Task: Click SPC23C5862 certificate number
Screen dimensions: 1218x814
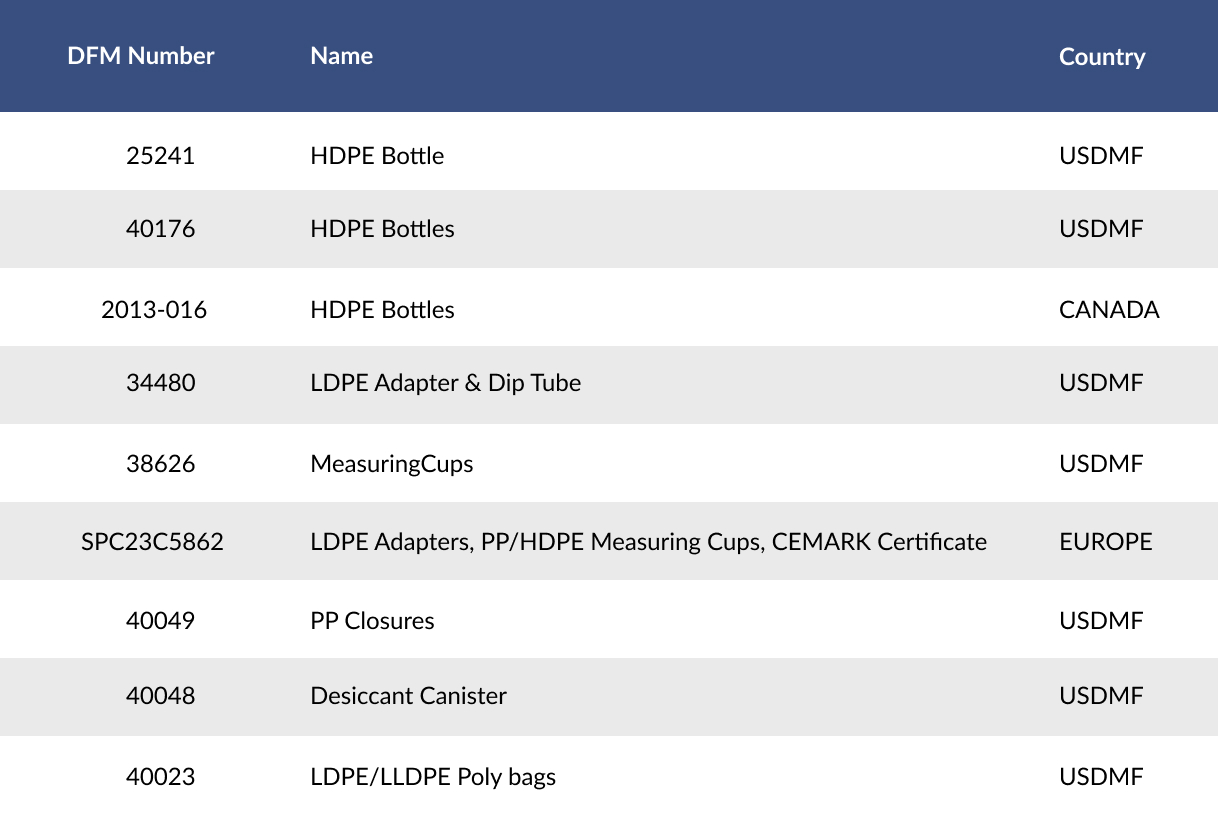Action: click(x=152, y=542)
